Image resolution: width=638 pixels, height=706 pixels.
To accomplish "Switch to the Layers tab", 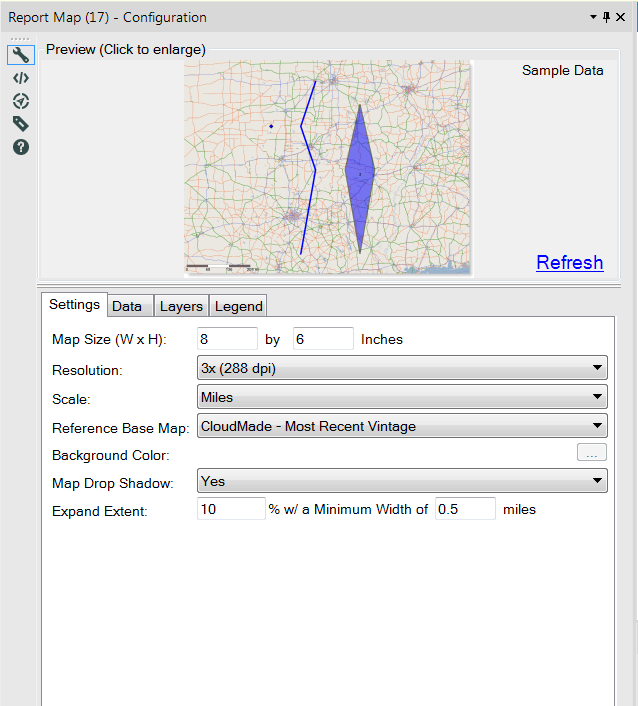I will point(181,307).
